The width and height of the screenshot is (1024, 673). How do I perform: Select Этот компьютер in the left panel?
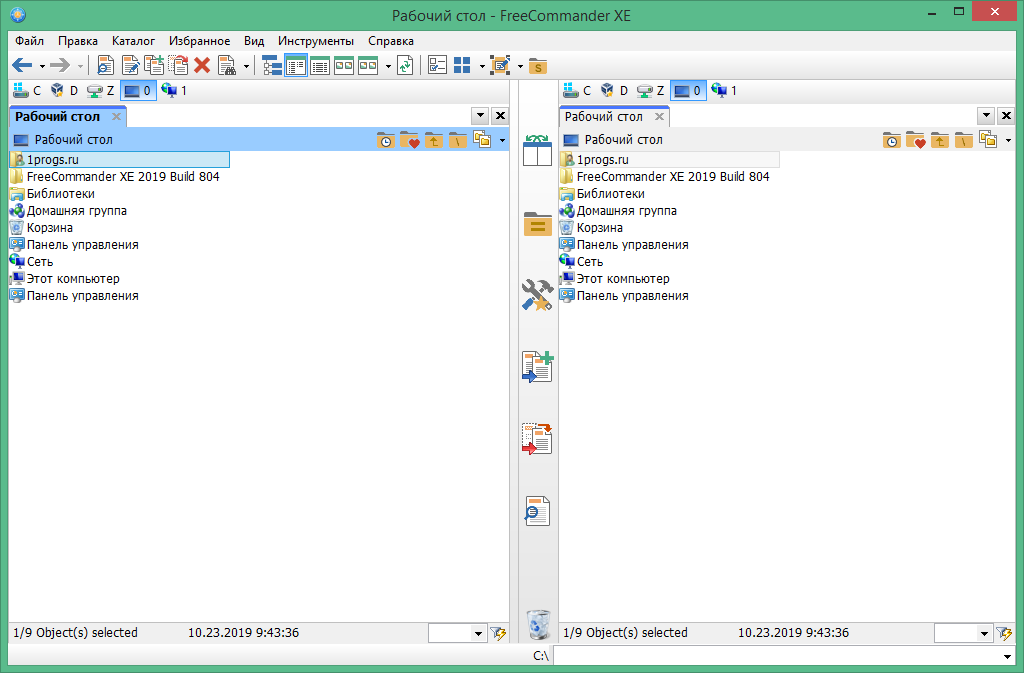pos(73,279)
